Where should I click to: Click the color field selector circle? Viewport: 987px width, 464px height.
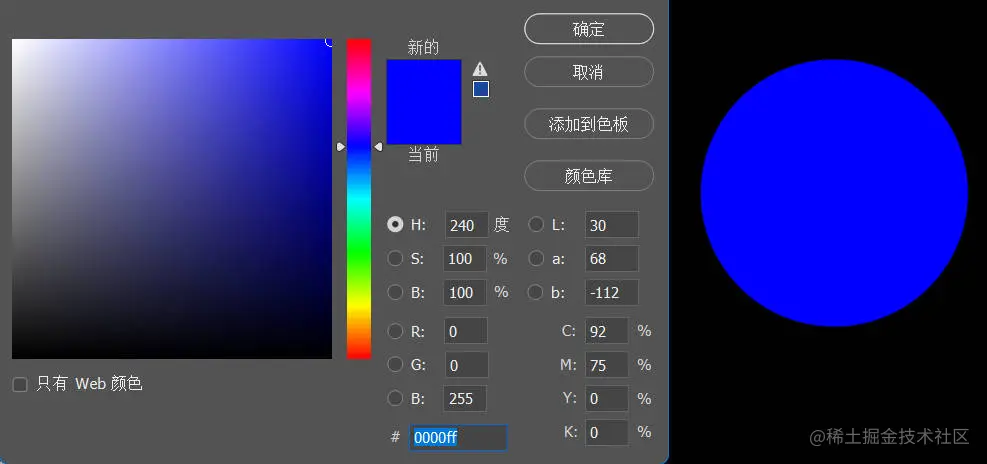click(330, 41)
